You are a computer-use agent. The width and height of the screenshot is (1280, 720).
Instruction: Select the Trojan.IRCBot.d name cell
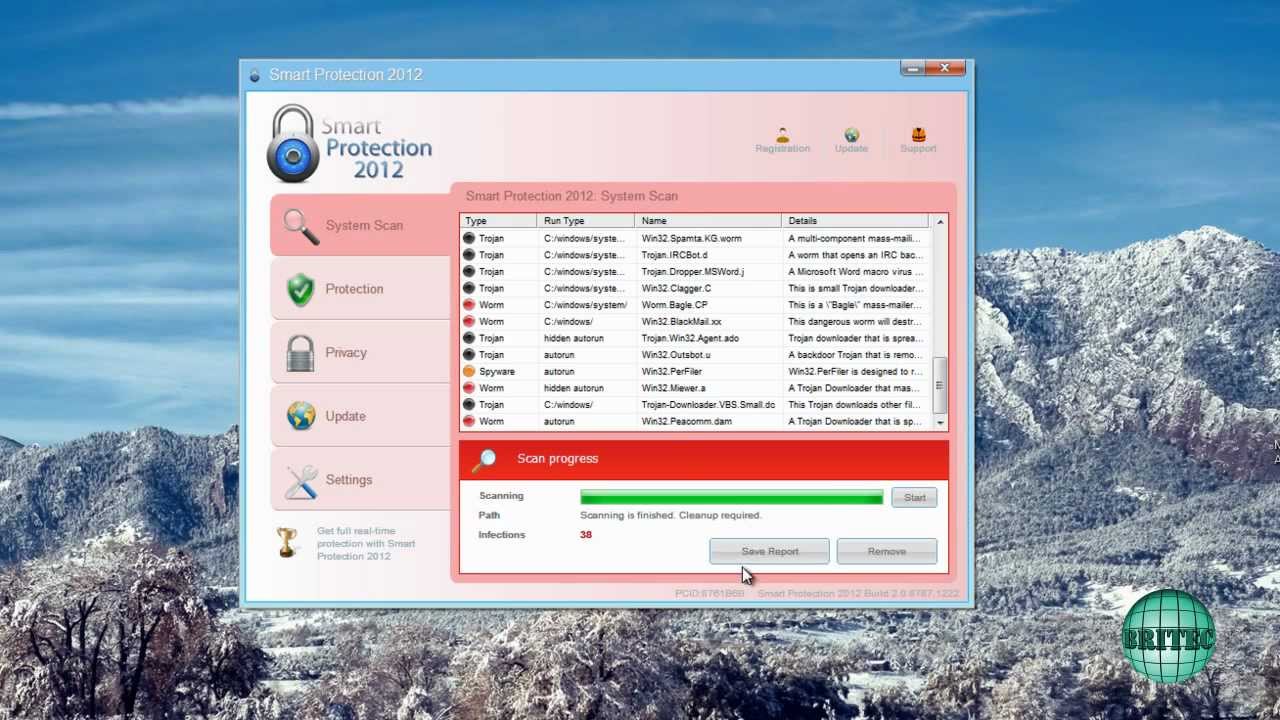tap(674, 255)
